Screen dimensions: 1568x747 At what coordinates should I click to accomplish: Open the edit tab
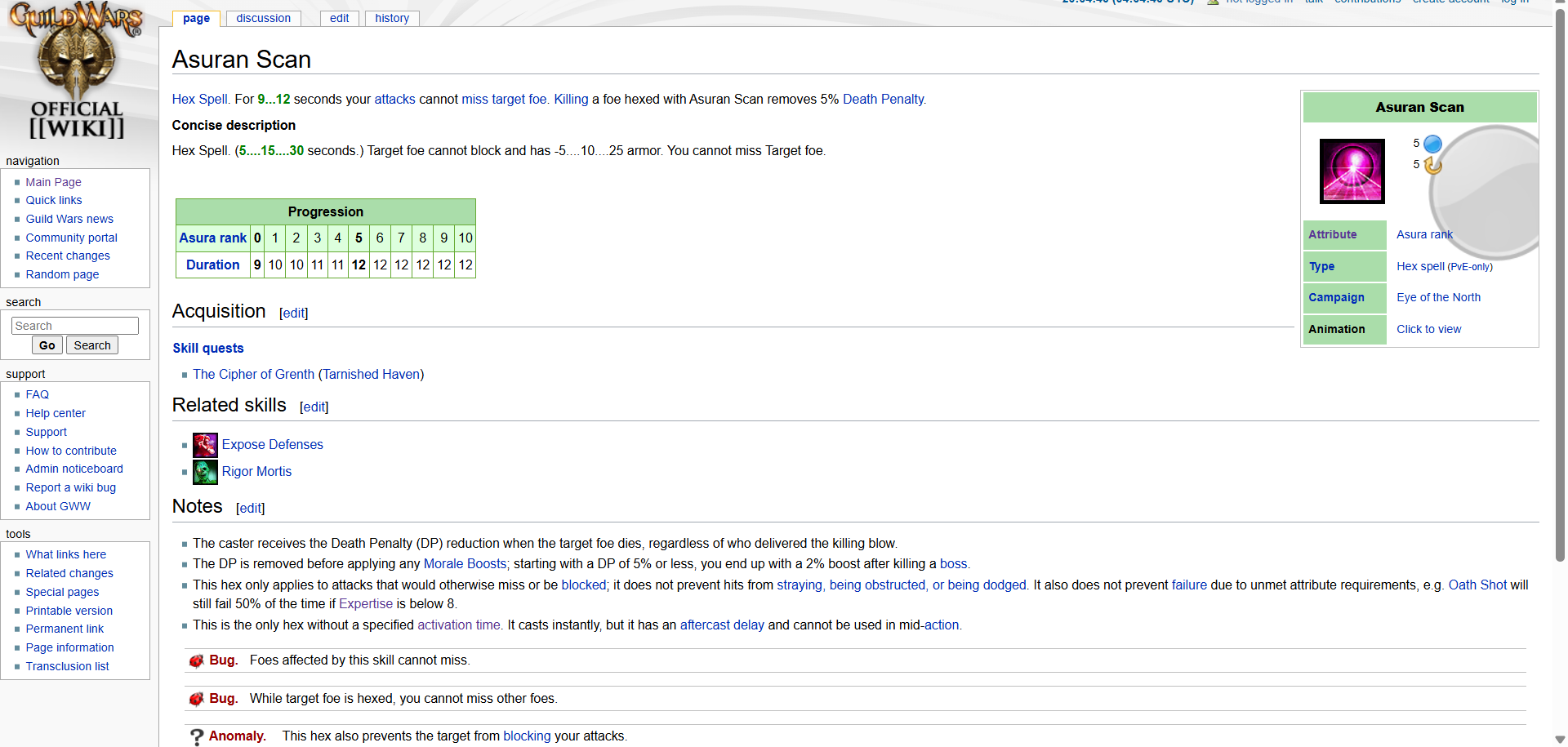pyautogui.click(x=340, y=18)
